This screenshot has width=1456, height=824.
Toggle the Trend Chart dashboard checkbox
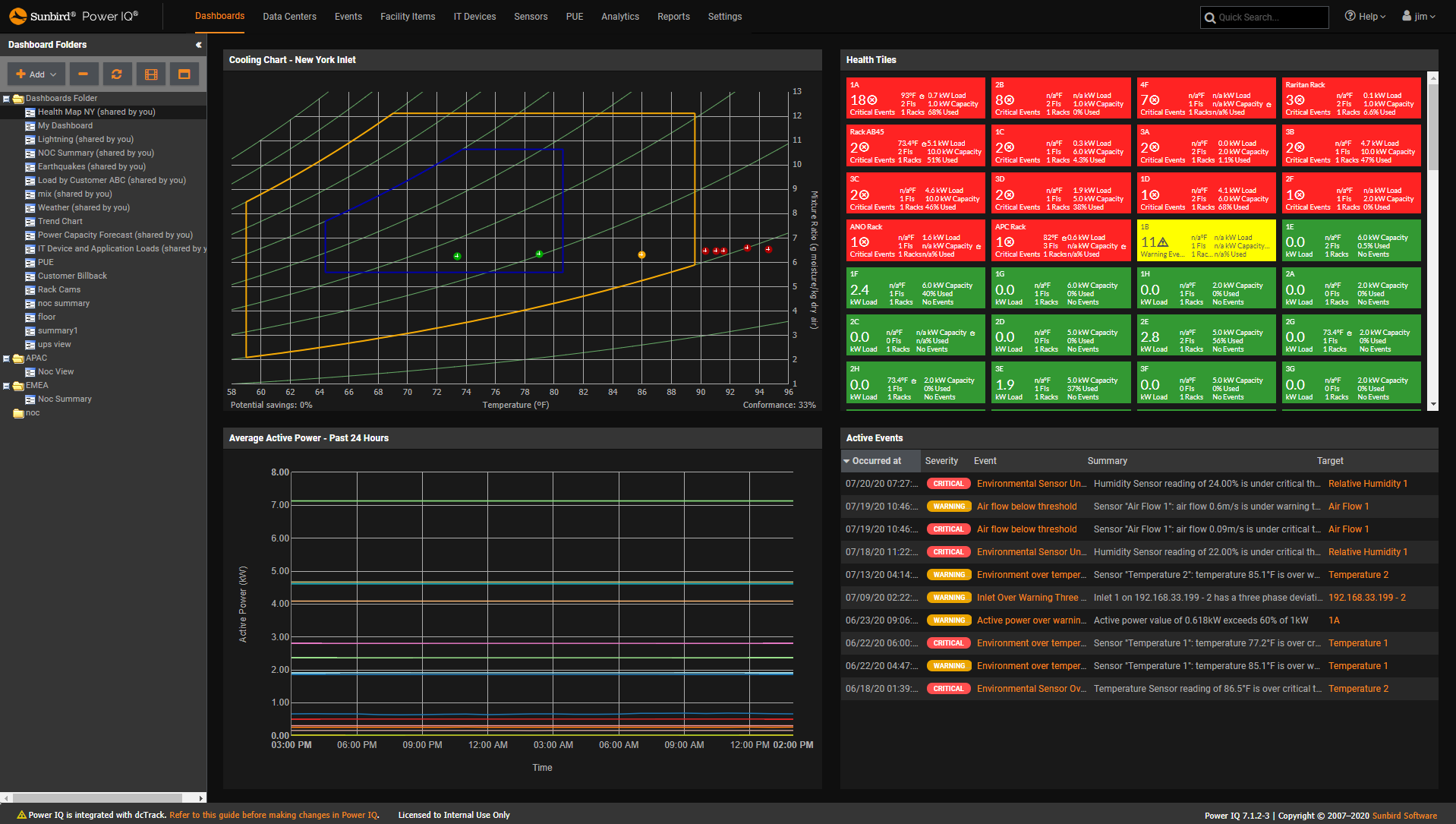(x=30, y=221)
